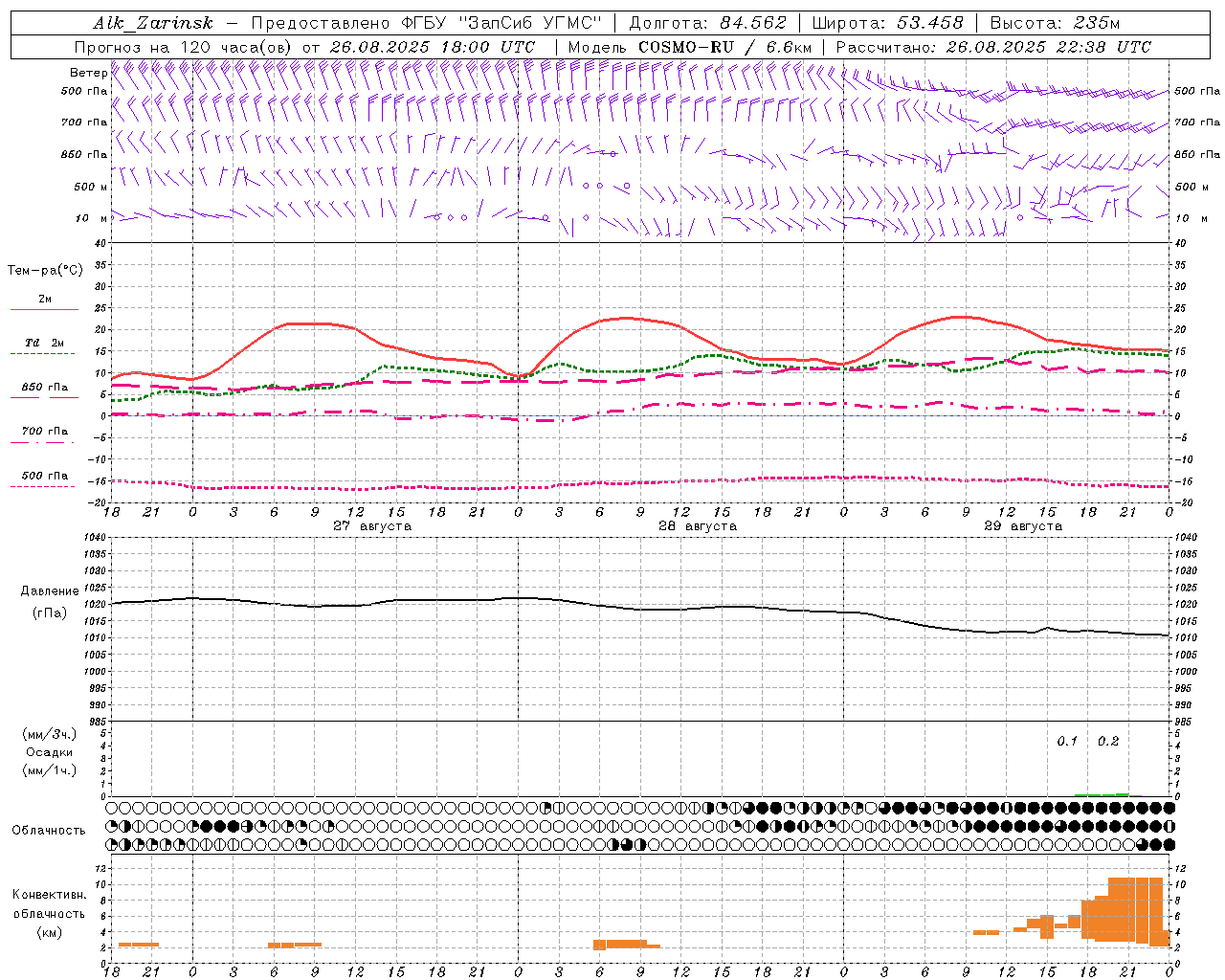Click the (мм/3ч.) precipitation unit label
Screen dimensions: 1225x980
(x=50, y=734)
